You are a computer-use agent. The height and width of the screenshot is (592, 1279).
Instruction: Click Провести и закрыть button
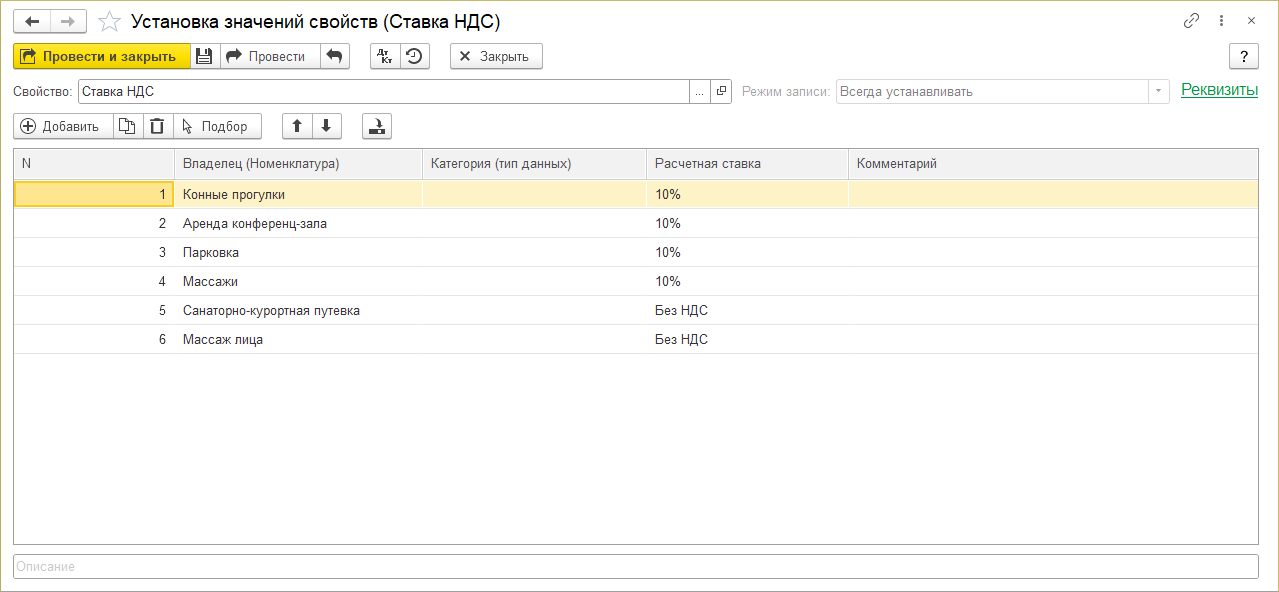(x=101, y=57)
